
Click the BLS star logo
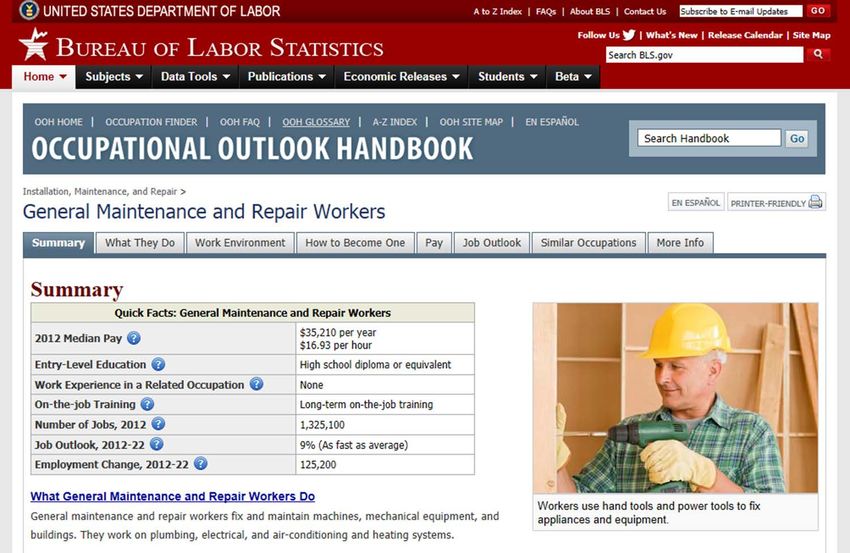click(34, 44)
